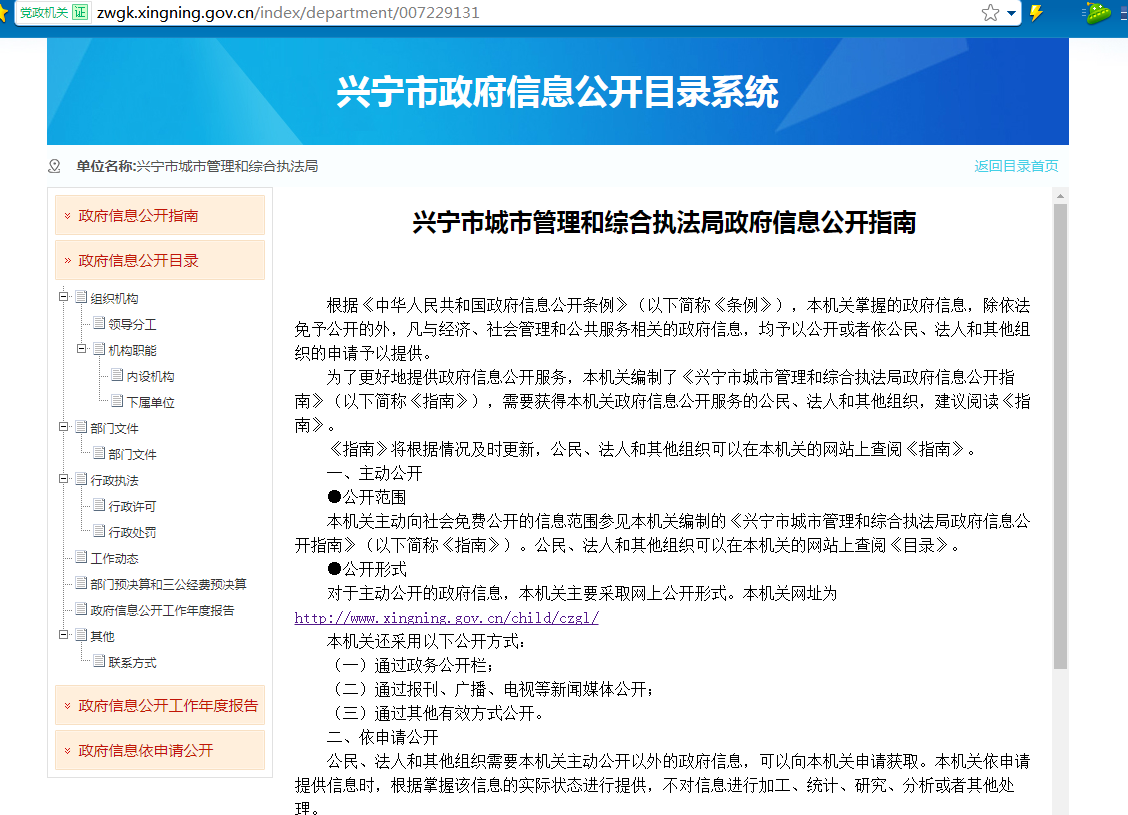Select 领导分工 in the directory tree
Image resolution: width=1128 pixels, height=815 pixels.
point(132,324)
